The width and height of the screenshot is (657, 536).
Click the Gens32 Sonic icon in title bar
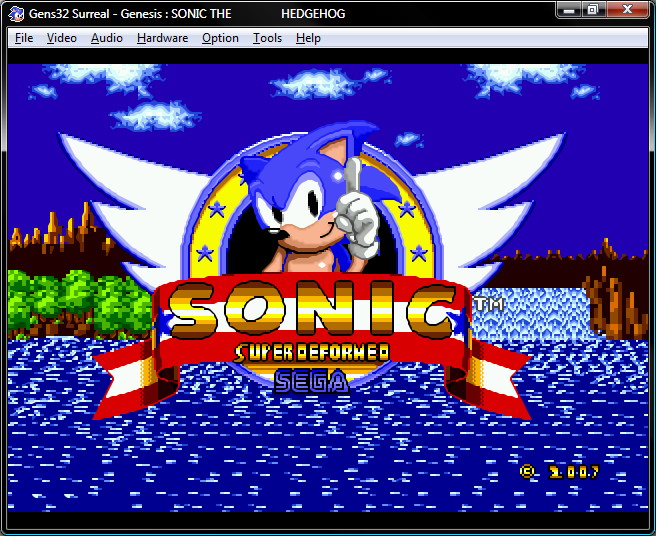(x=16, y=14)
